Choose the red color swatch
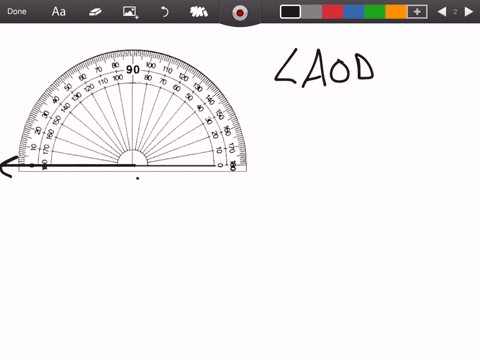The image size is (480, 360). point(333,12)
